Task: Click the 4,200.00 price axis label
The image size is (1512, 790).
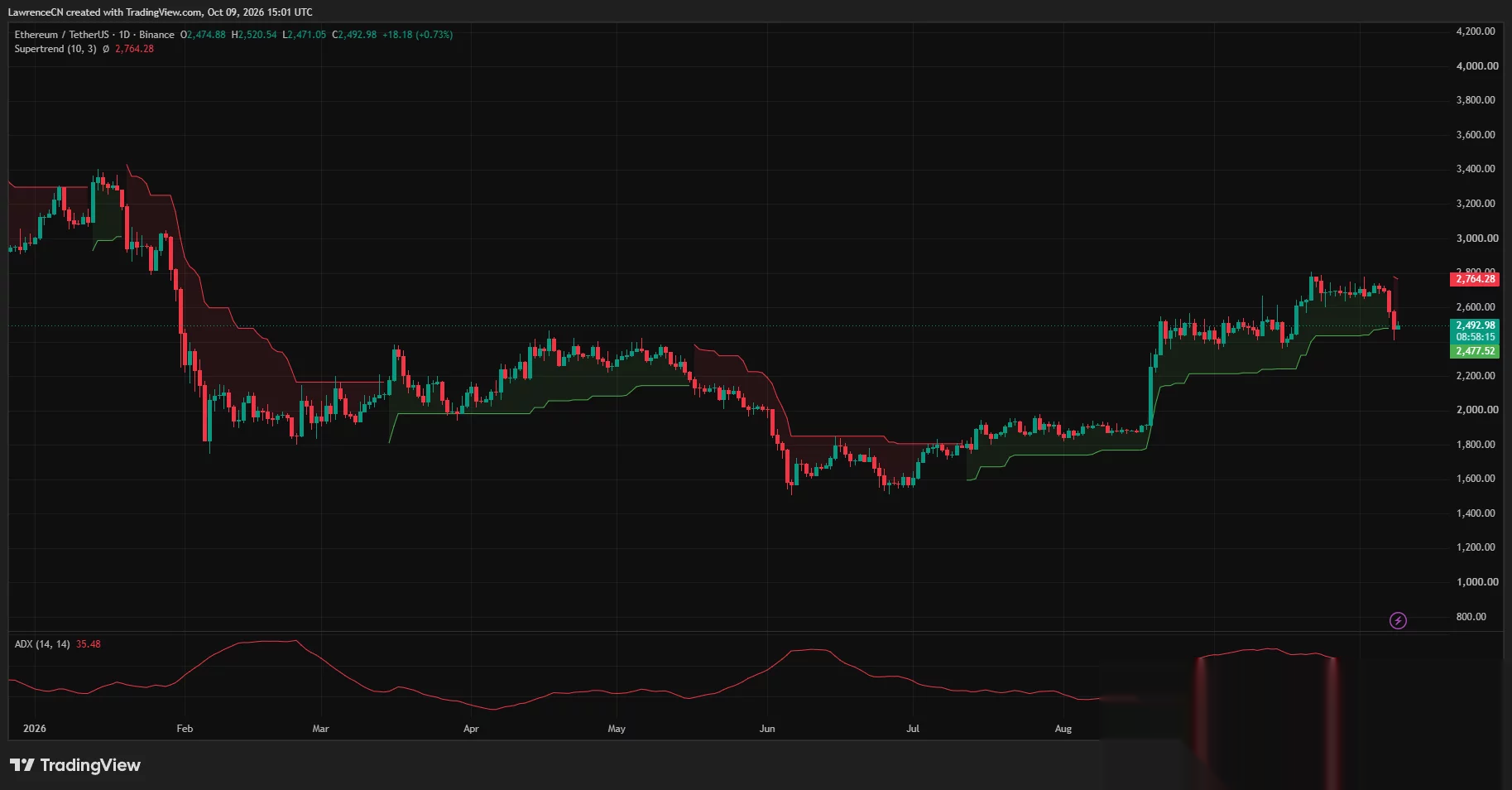Action: 1476,31
